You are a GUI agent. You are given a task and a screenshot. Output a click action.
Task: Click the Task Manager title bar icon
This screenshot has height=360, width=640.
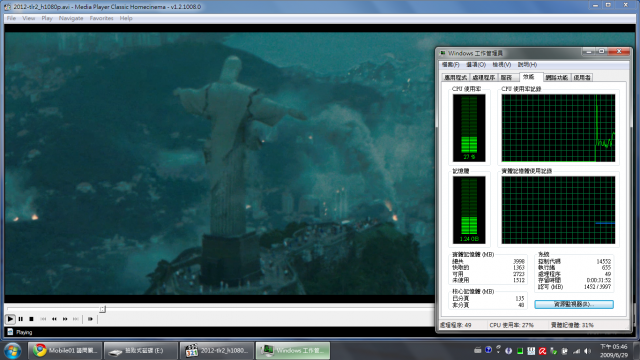pyautogui.click(x=443, y=53)
